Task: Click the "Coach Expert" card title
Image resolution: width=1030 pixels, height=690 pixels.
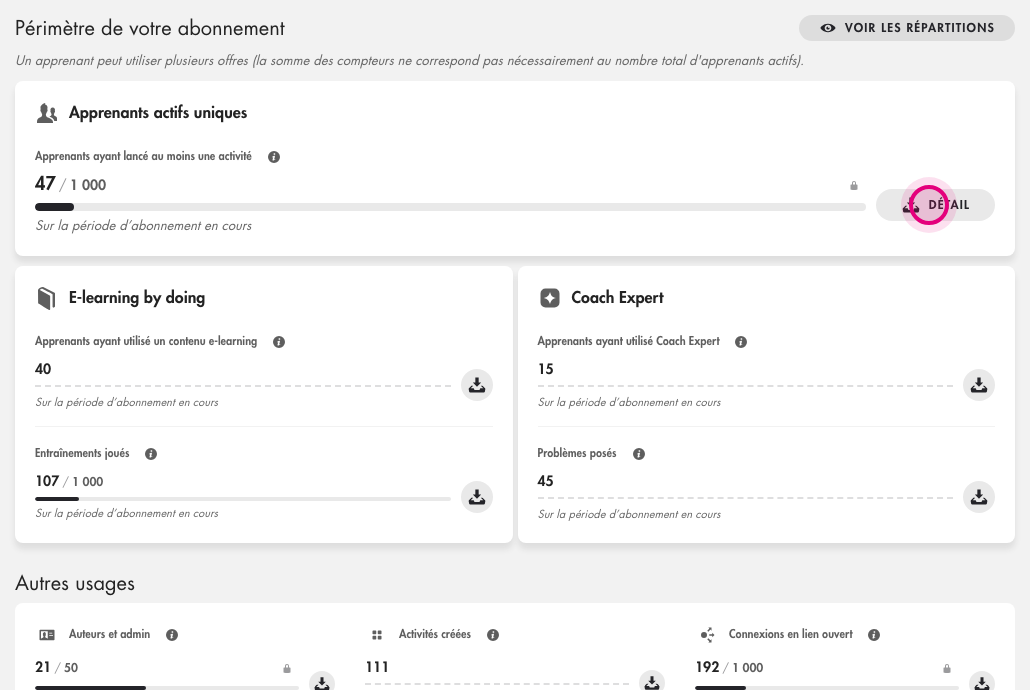Action: [617, 298]
